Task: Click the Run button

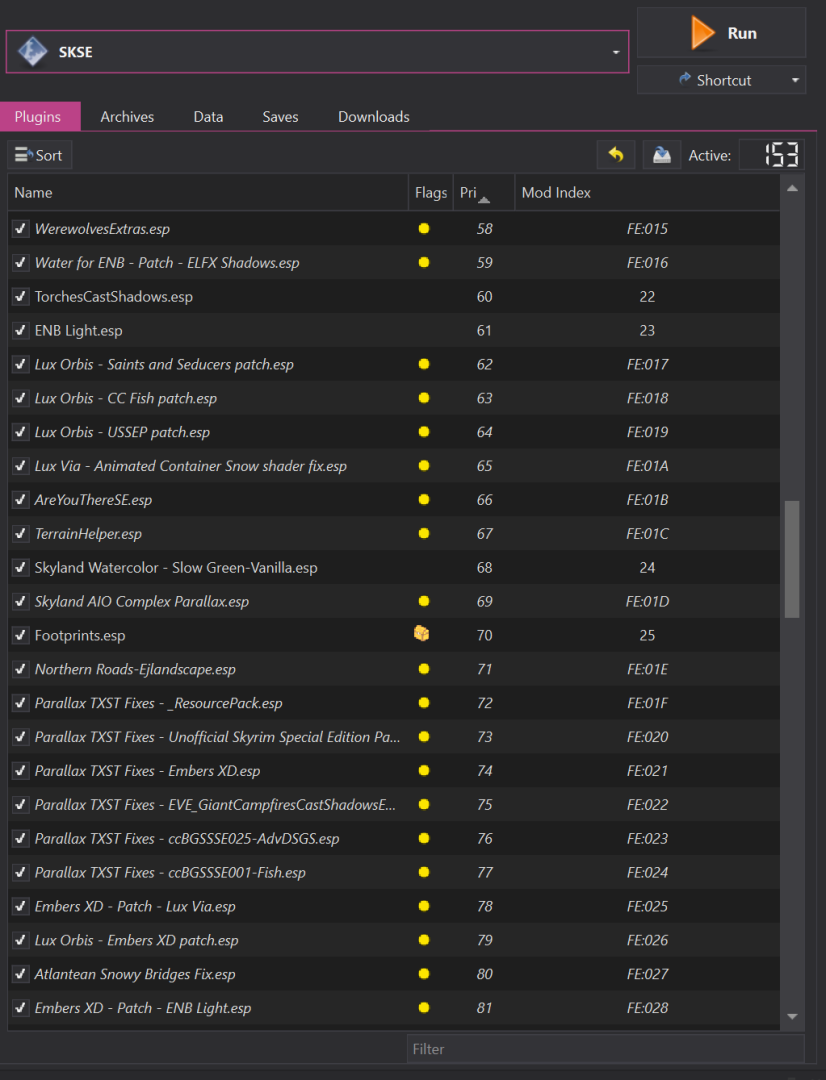Action: pos(721,33)
